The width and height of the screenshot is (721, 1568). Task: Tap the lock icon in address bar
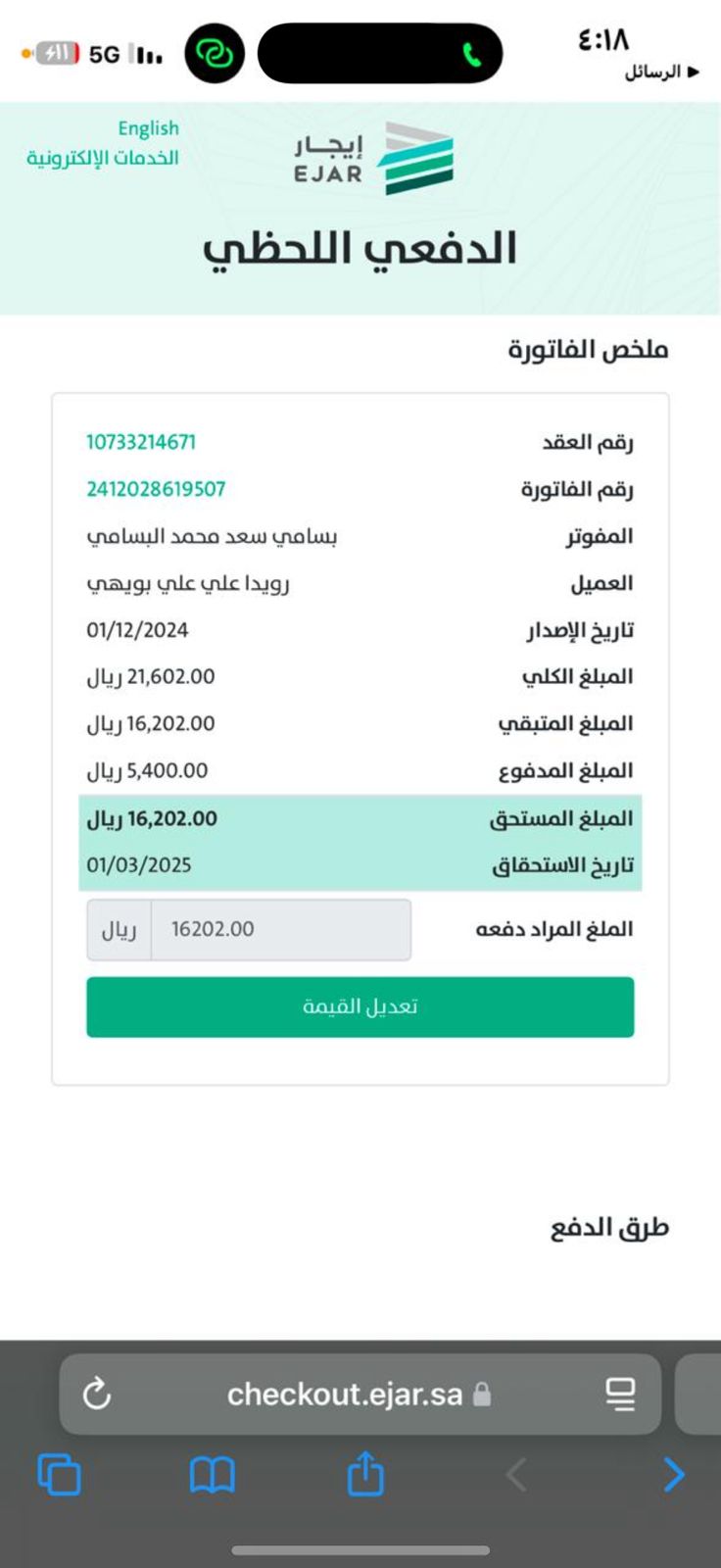(481, 1394)
